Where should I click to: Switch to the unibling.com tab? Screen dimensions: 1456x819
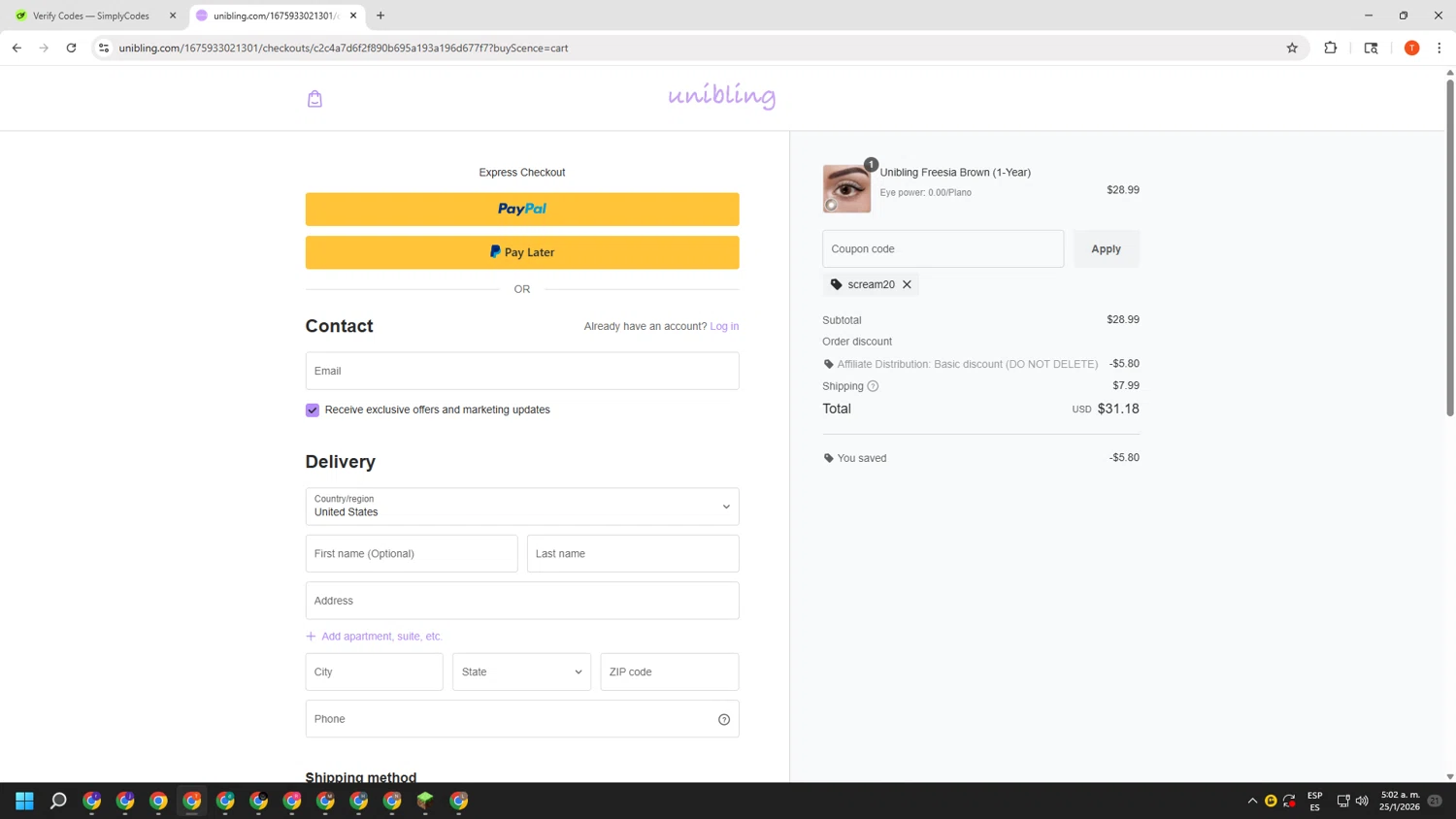pyautogui.click(x=277, y=16)
